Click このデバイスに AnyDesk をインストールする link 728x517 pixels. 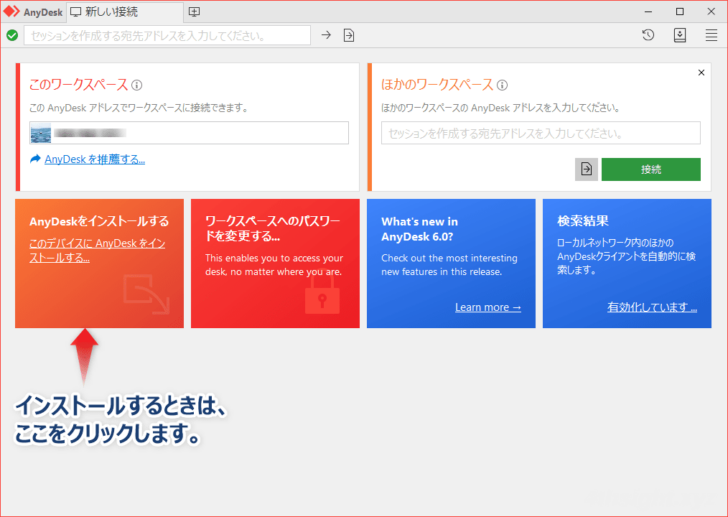98,250
